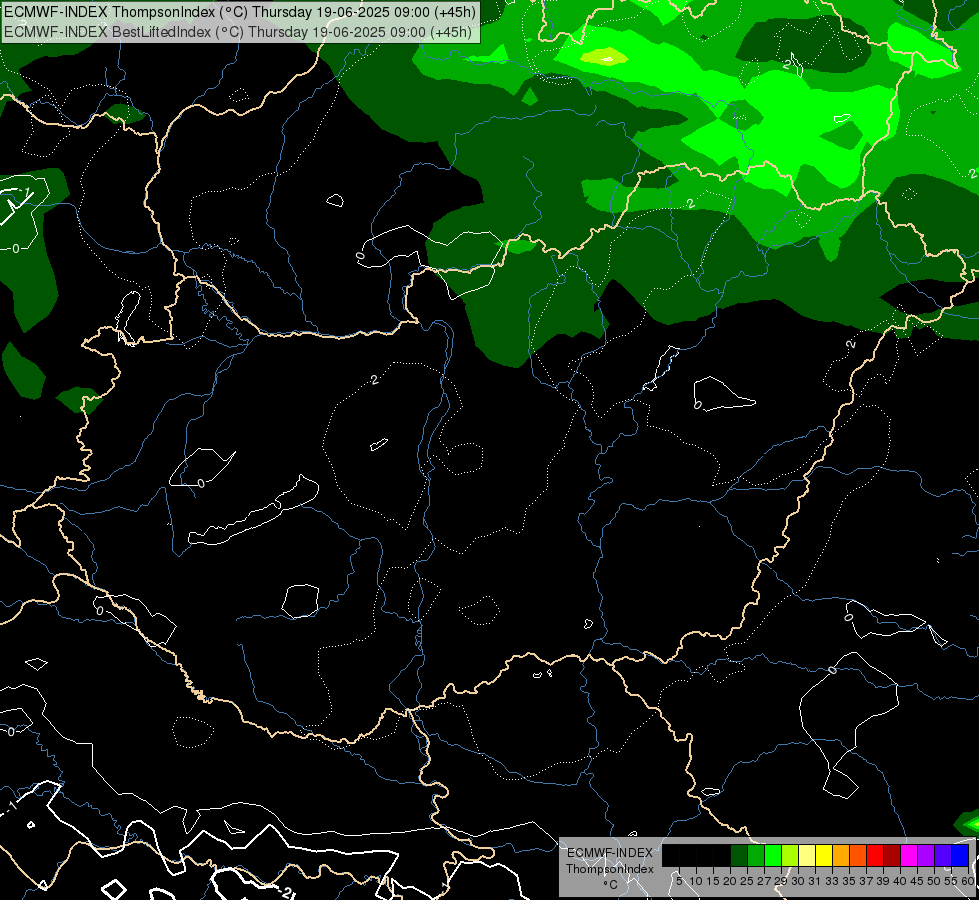979x900 pixels.
Task: Click the legend scale value 39
Action: [883, 881]
